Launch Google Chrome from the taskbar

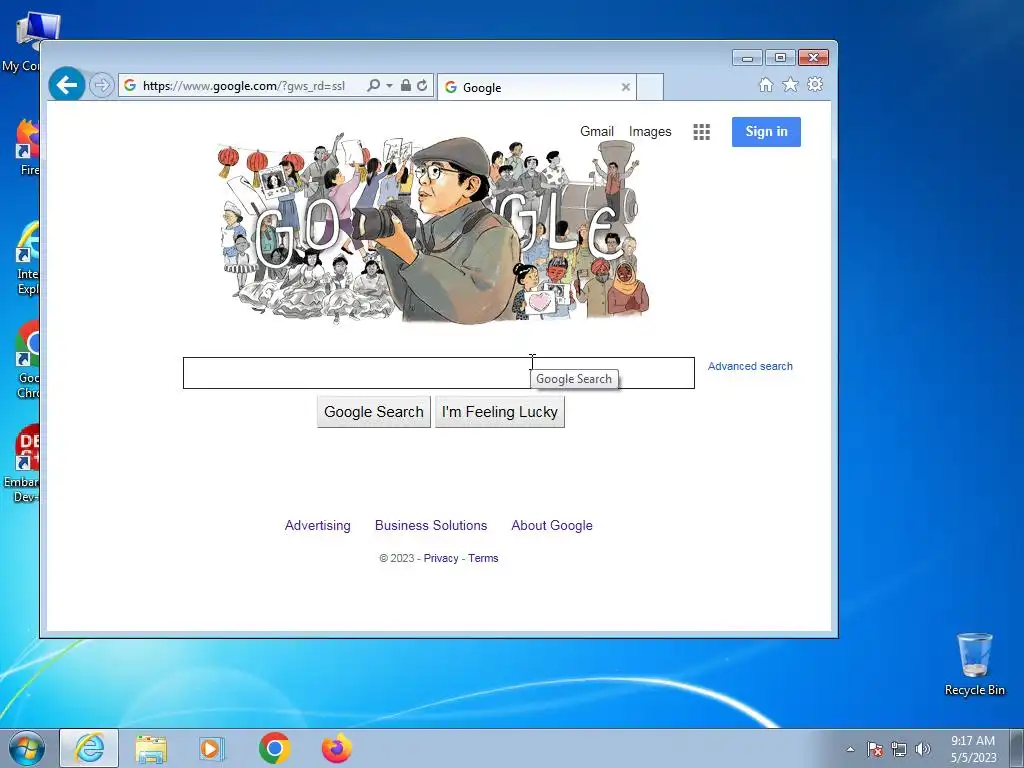274,748
